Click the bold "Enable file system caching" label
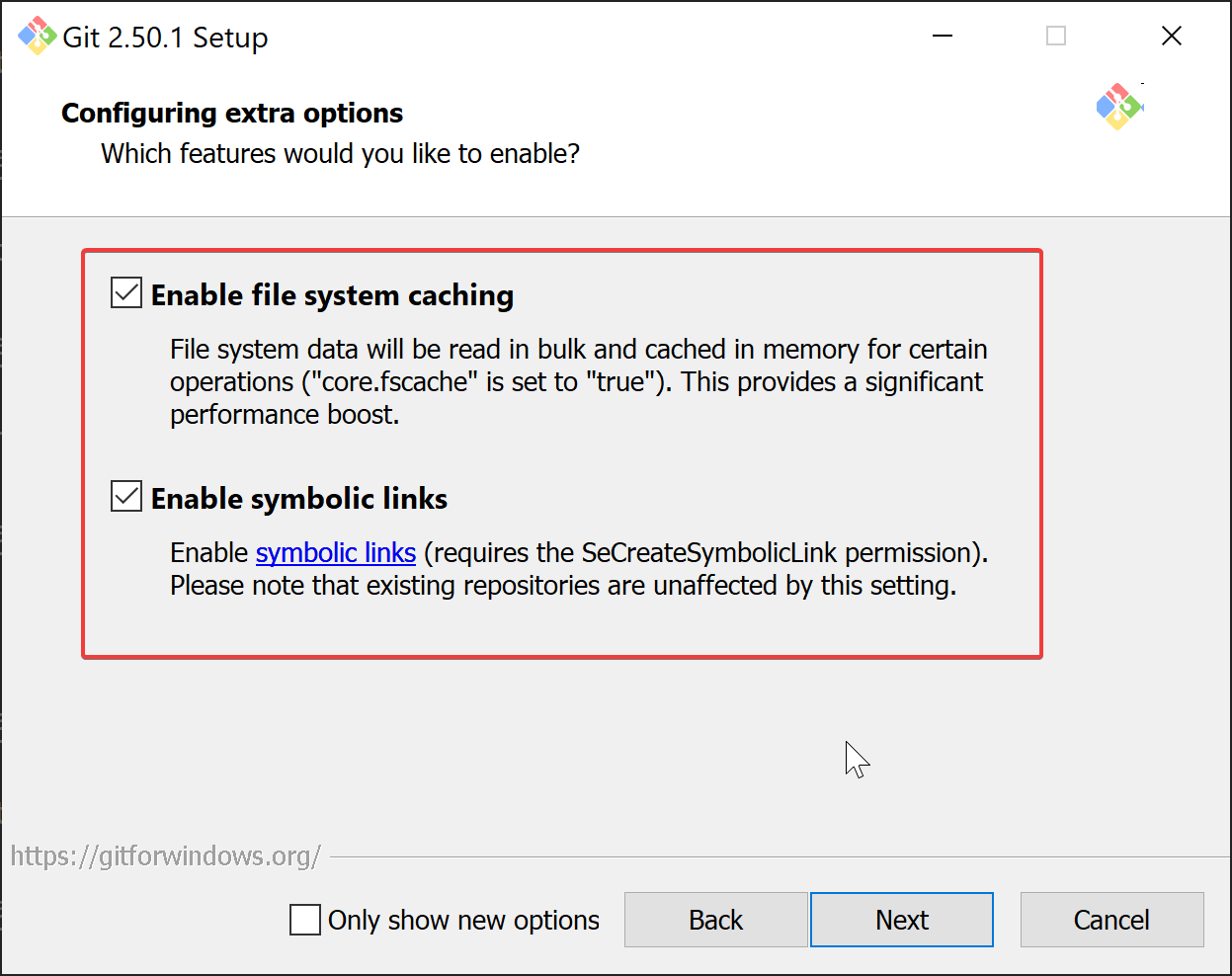The image size is (1232, 976). tap(332, 295)
